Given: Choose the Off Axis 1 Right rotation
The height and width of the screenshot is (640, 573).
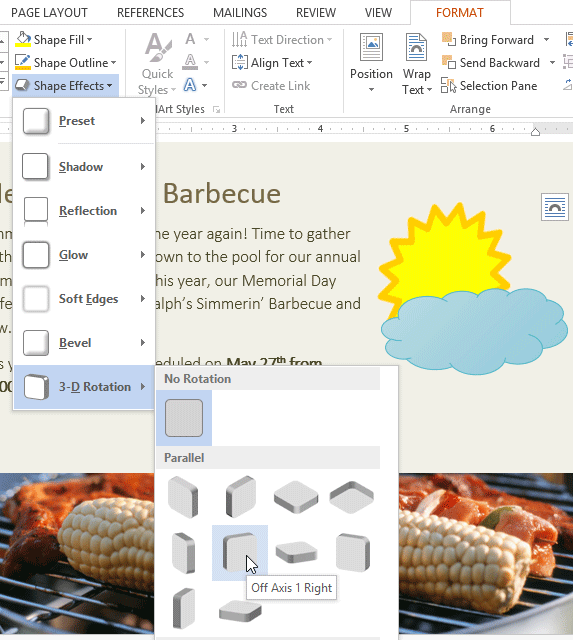Looking at the screenshot, I should 240,553.
